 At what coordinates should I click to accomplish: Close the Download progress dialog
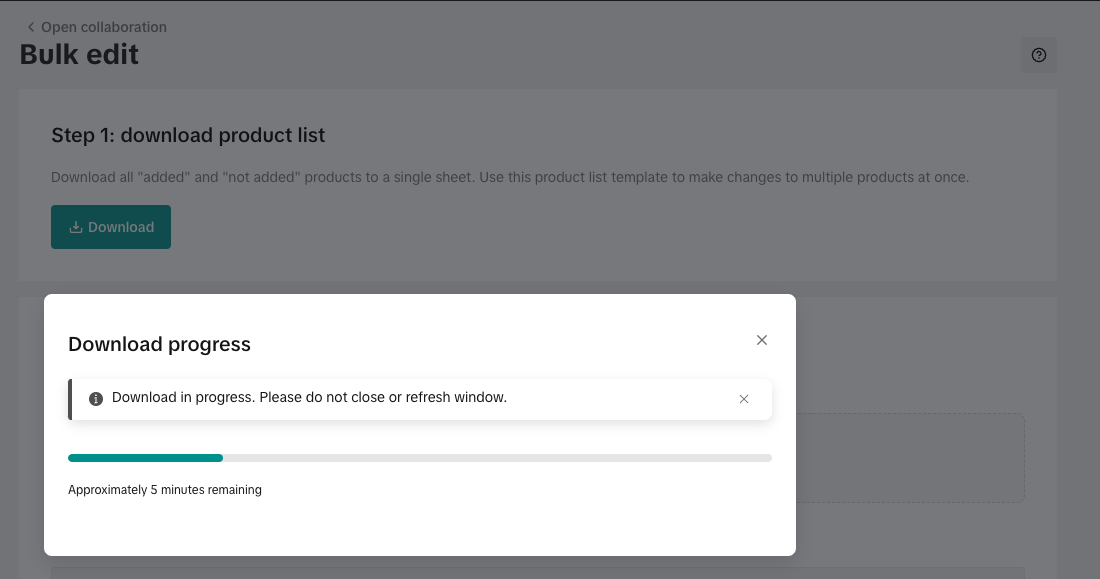point(762,340)
